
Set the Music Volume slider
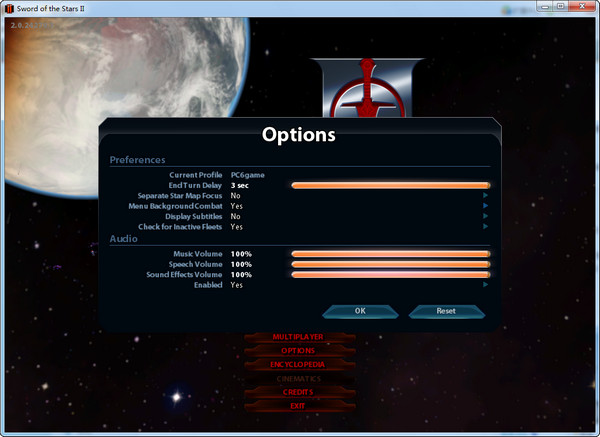pos(390,254)
